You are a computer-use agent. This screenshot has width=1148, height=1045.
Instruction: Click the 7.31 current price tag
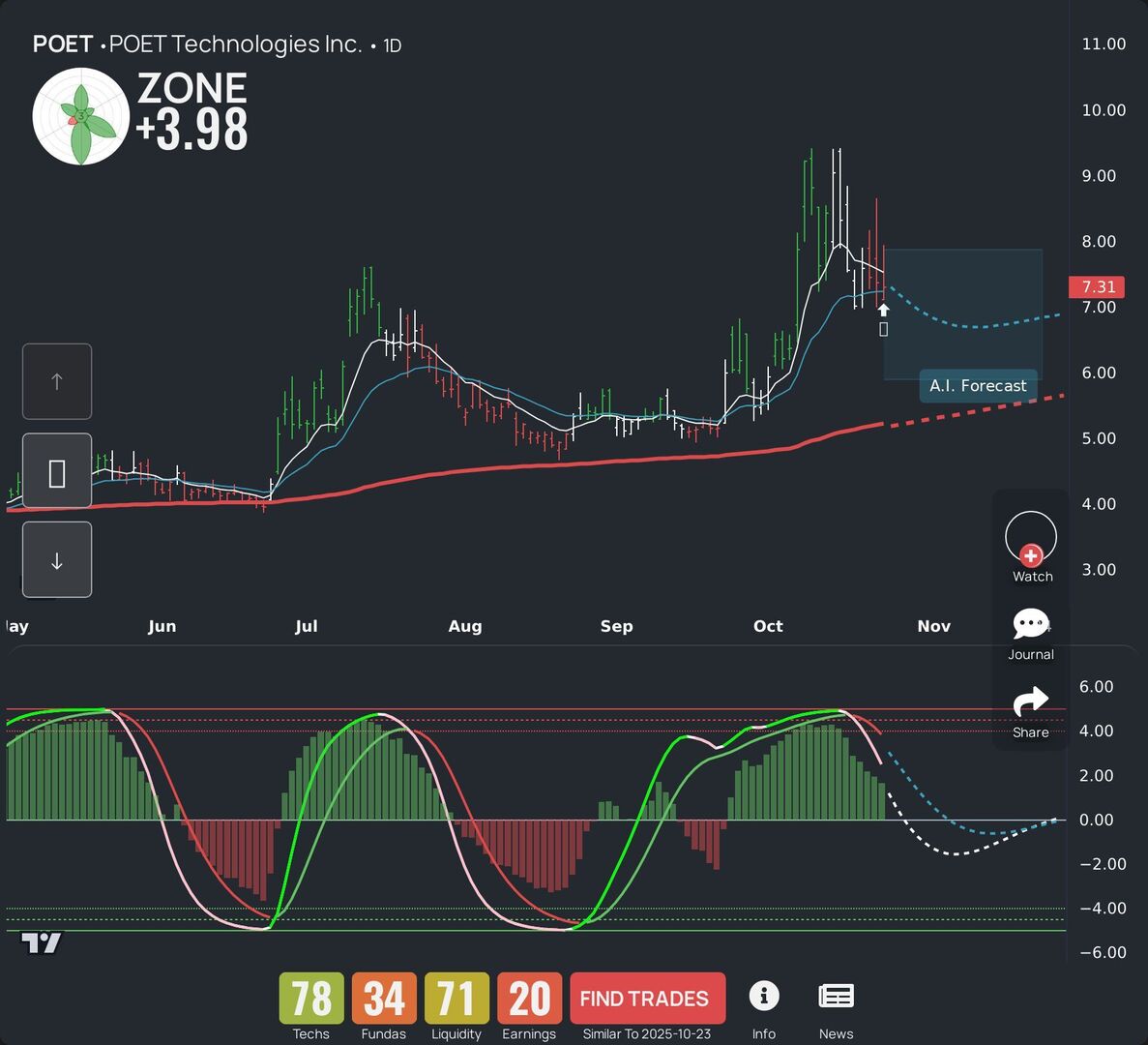pyautogui.click(x=1096, y=287)
